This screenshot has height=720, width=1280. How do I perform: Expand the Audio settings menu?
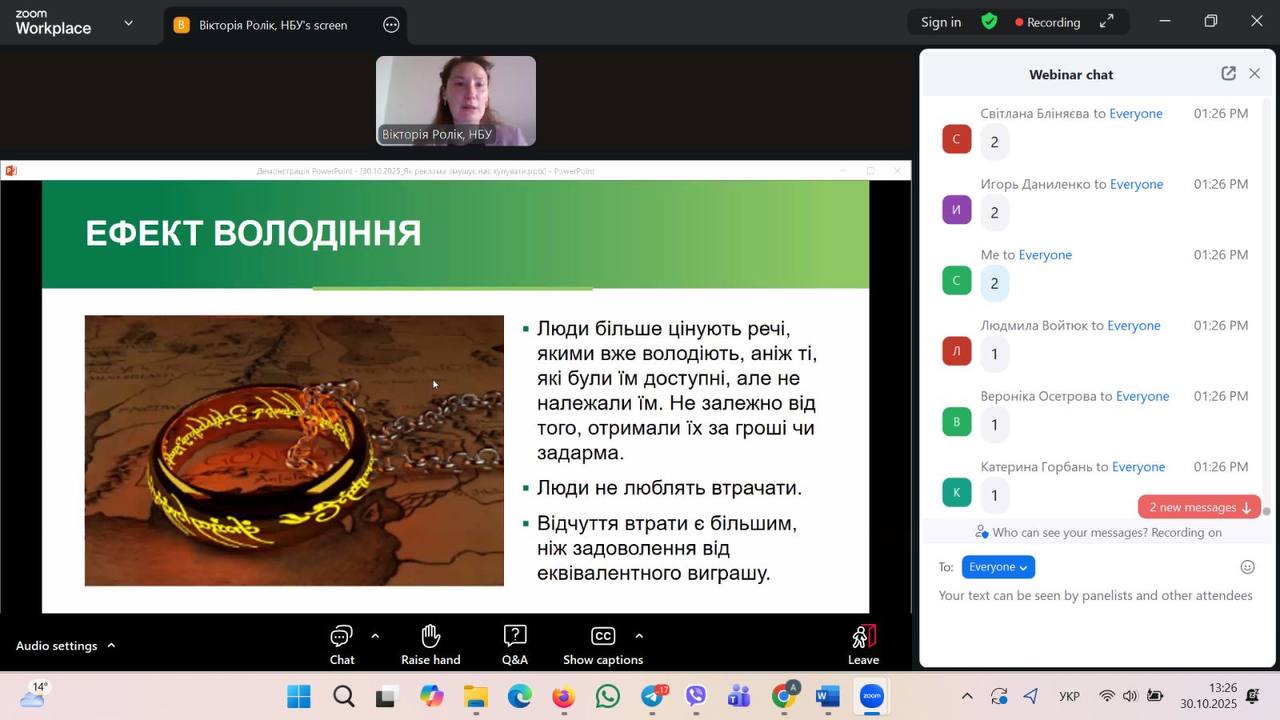(x=111, y=646)
